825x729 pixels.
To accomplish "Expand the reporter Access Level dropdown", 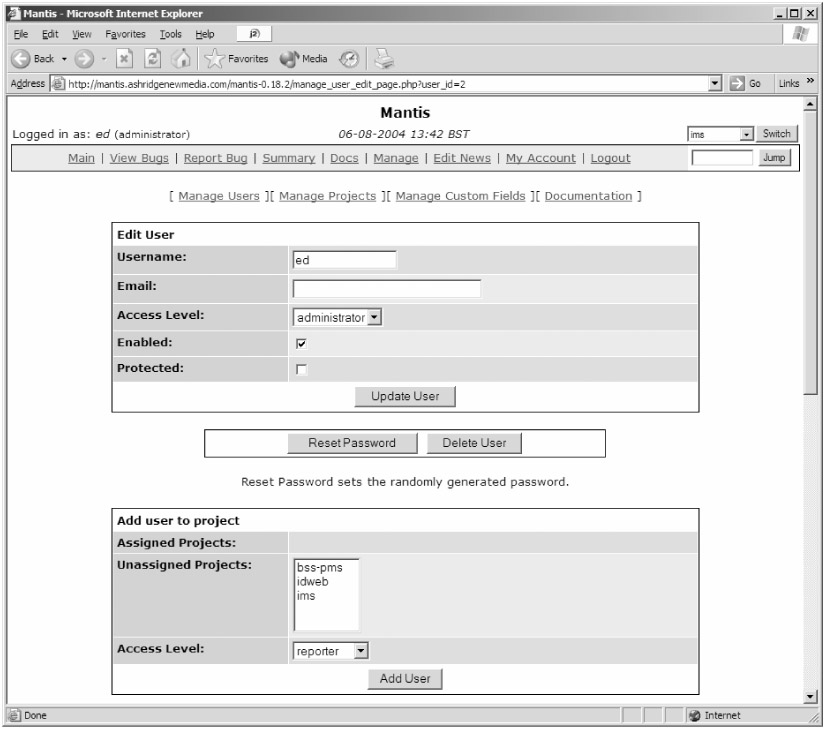I will [331, 651].
